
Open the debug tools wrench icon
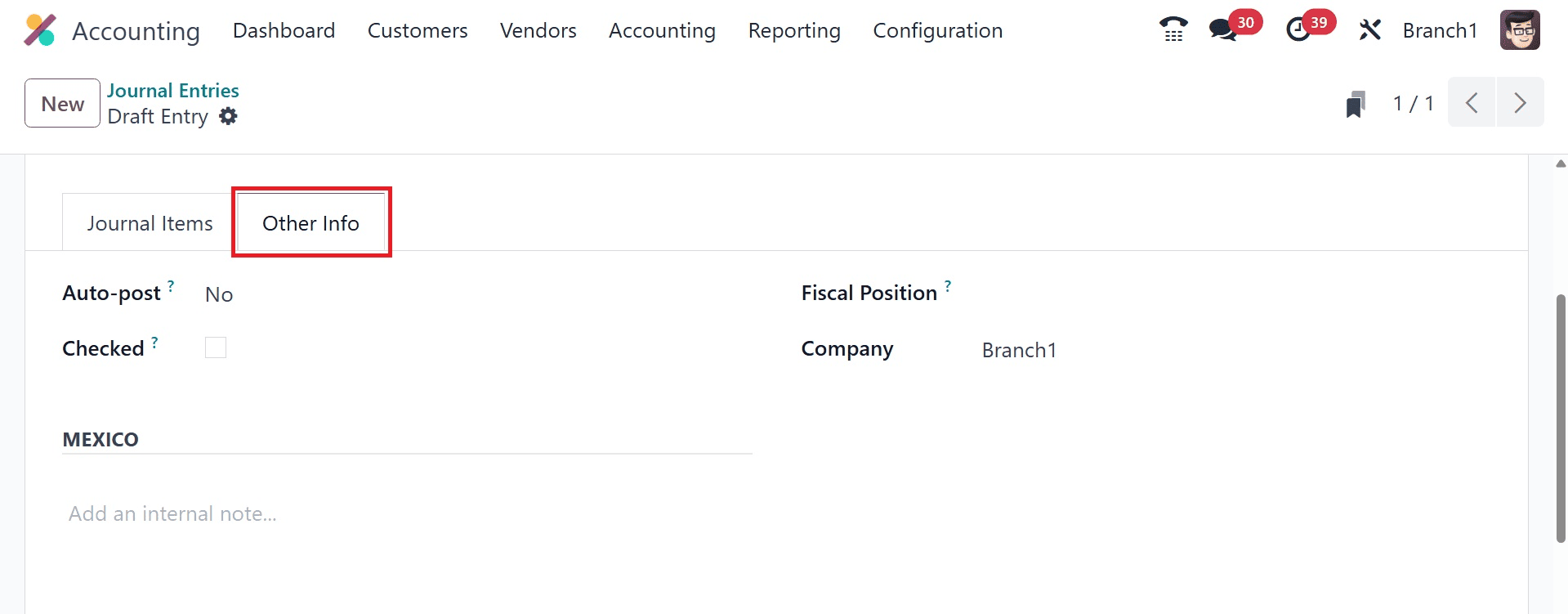(1369, 30)
